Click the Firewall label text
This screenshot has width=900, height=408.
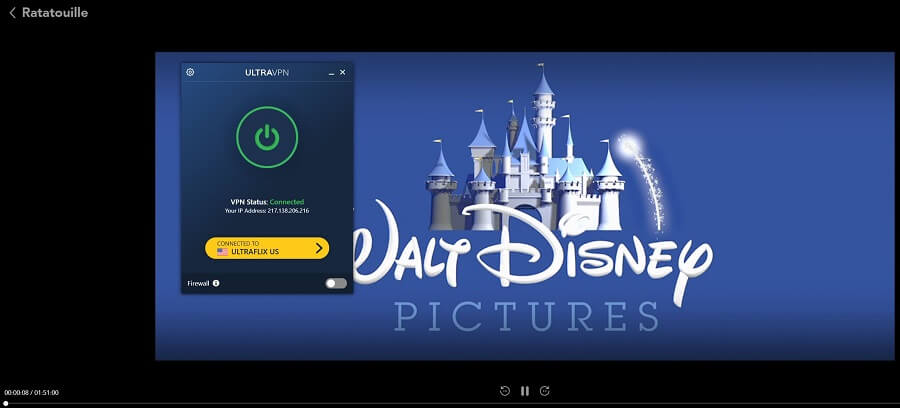click(199, 283)
